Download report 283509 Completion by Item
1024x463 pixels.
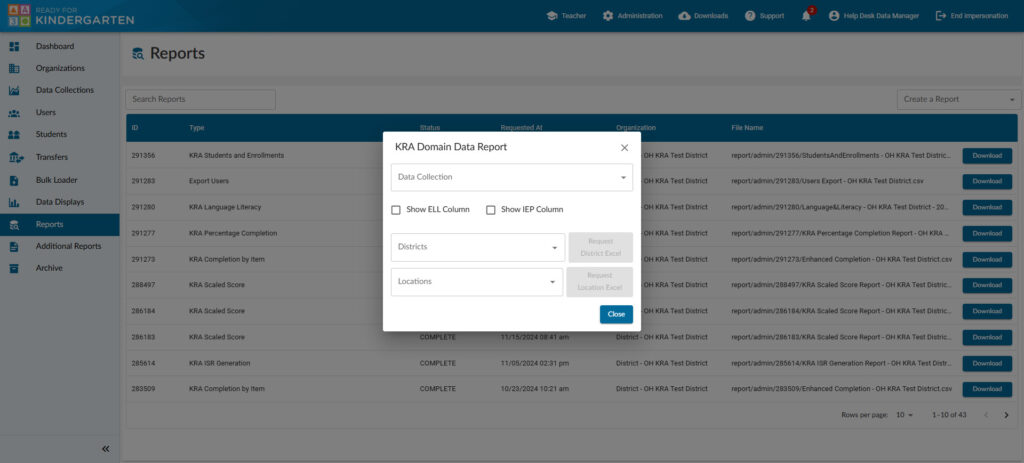[987, 389]
